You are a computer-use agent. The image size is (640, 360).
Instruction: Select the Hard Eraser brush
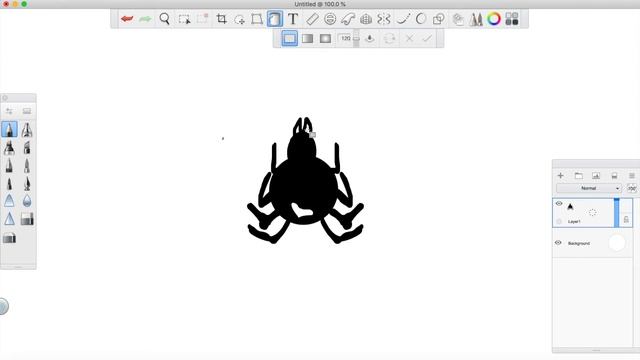tap(27, 219)
